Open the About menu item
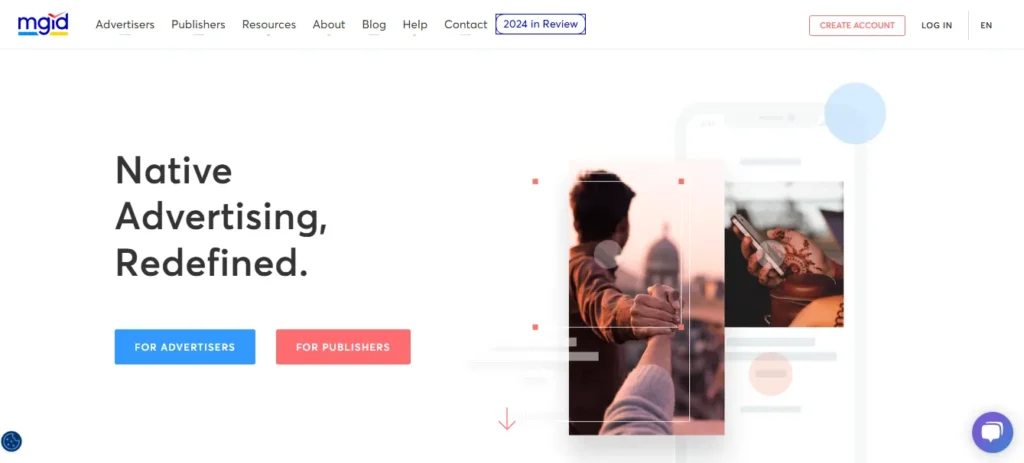Viewport: 1024px width, 463px height. (x=328, y=25)
